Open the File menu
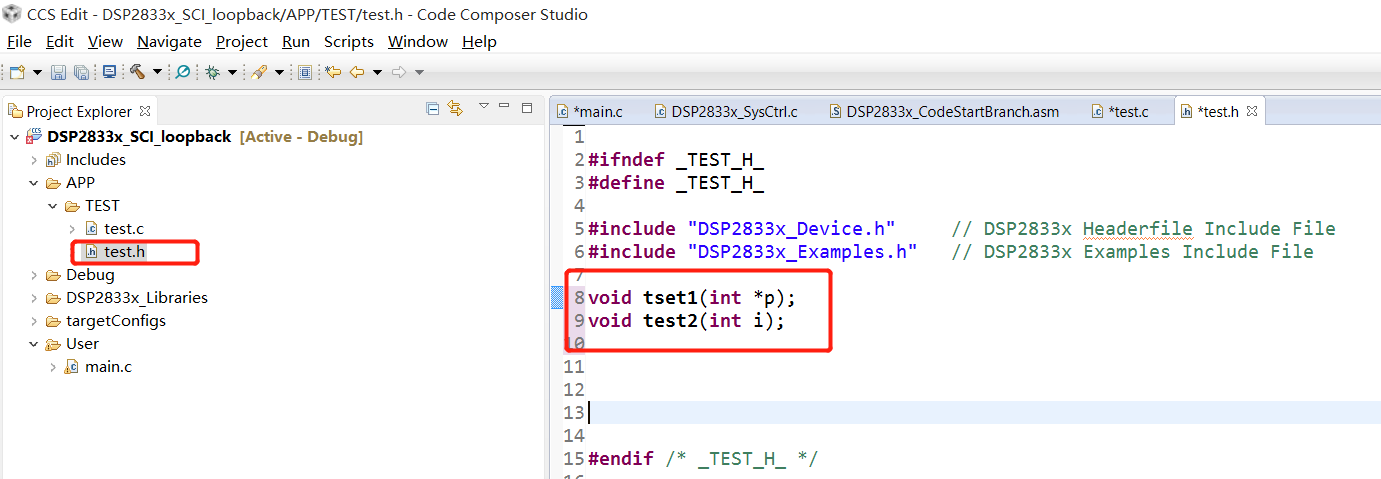Screen dimensions: 1381x479 coord(20,41)
